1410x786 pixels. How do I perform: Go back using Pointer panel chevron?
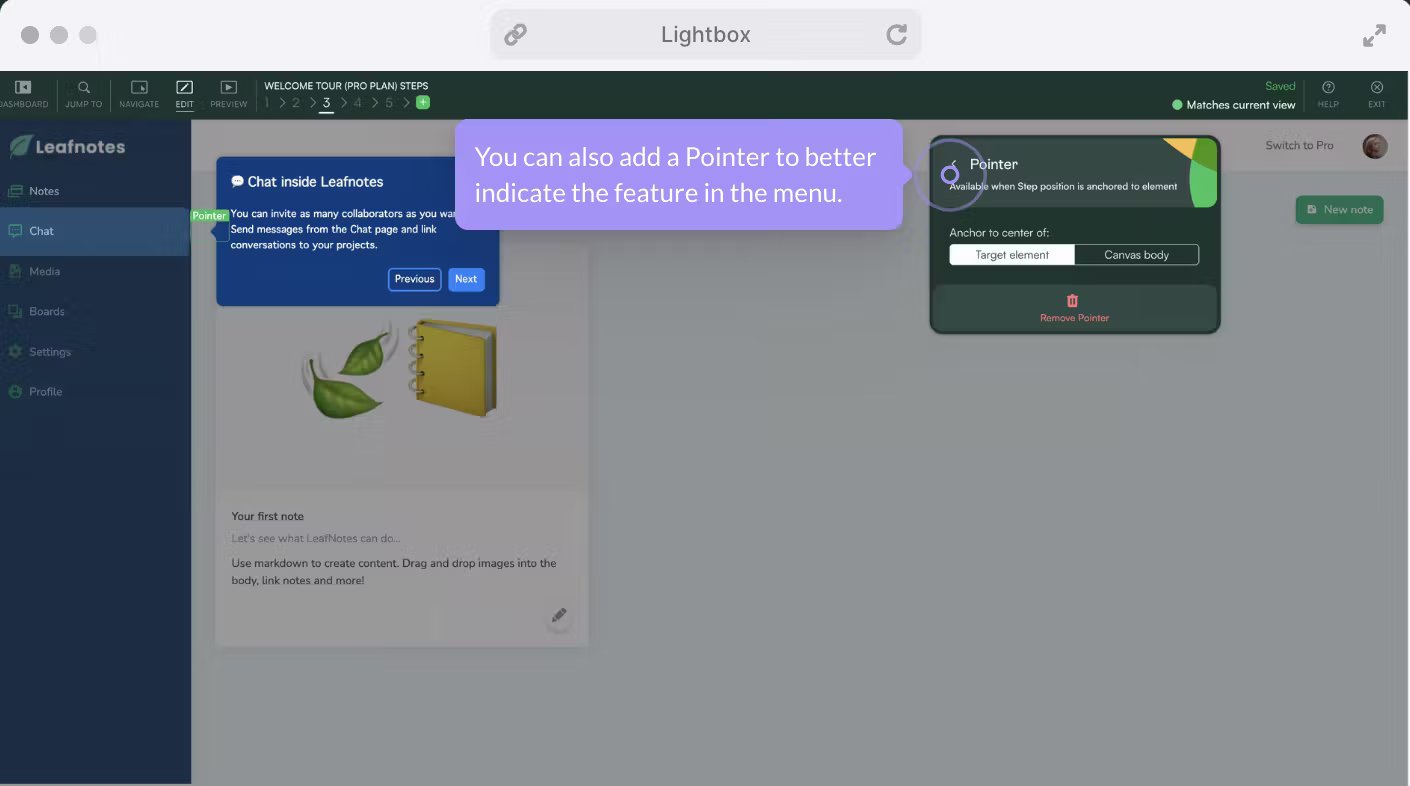click(x=954, y=164)
